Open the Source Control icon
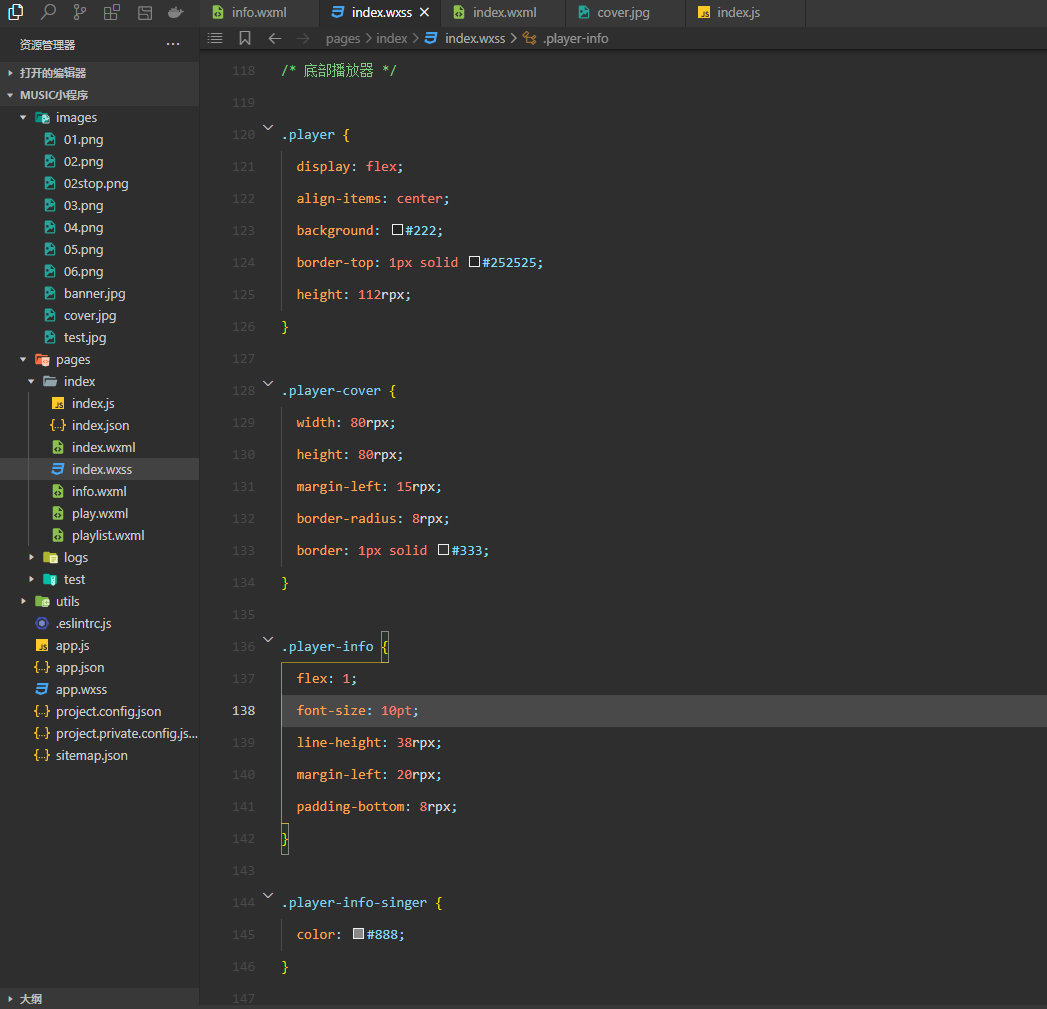1047x1009 pixels. 80,12
